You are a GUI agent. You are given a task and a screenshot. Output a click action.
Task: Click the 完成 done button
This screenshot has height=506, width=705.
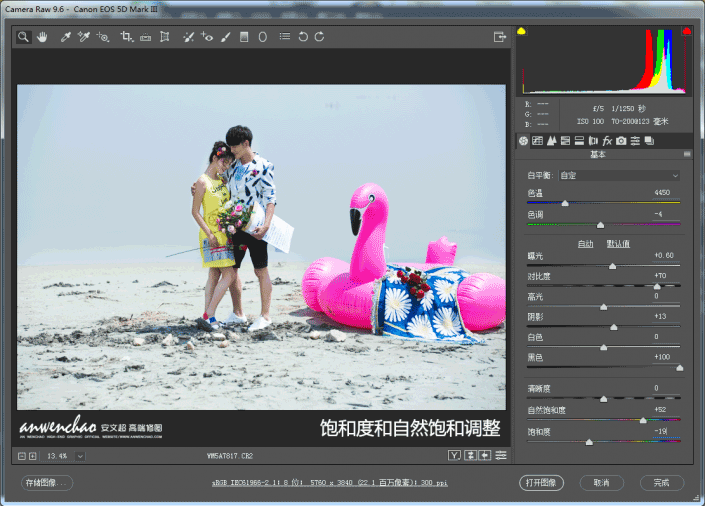click(662, 483)
